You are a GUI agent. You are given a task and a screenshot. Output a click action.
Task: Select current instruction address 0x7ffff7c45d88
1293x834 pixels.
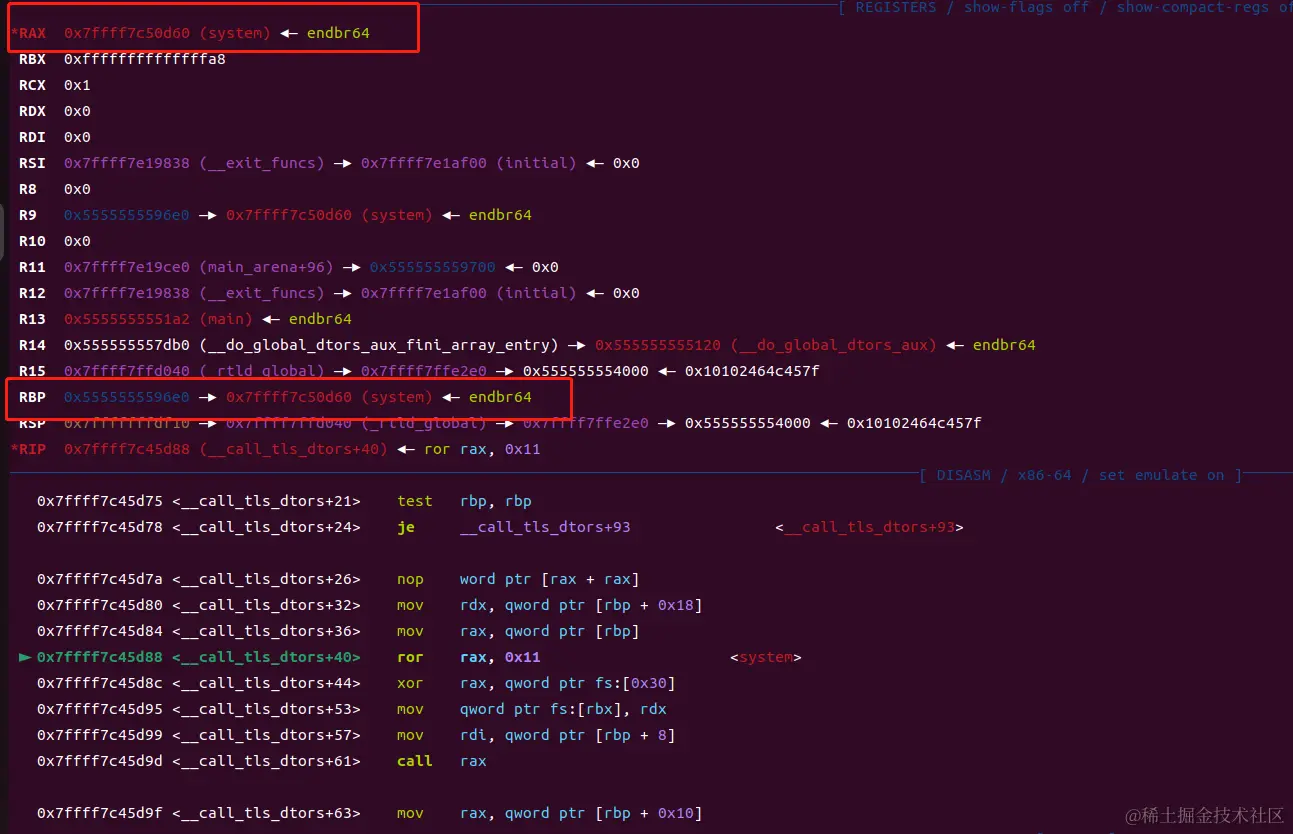tap(100, 657)
